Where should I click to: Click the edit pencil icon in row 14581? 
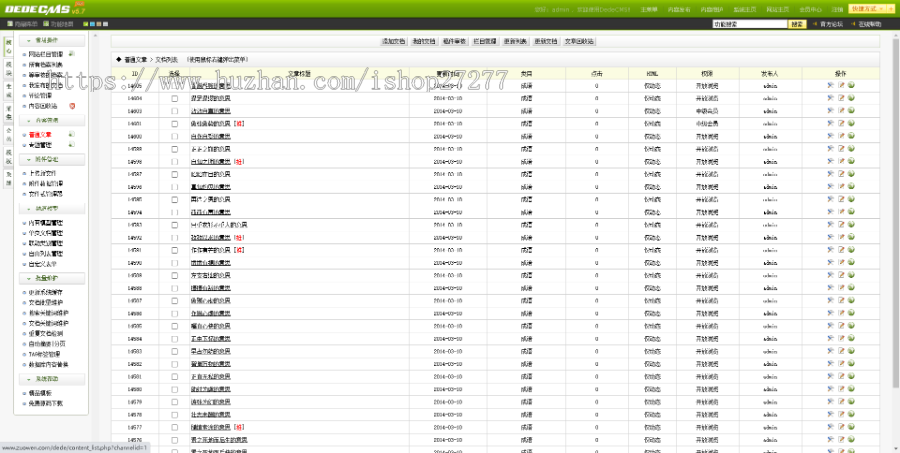[x=841, y=375]
